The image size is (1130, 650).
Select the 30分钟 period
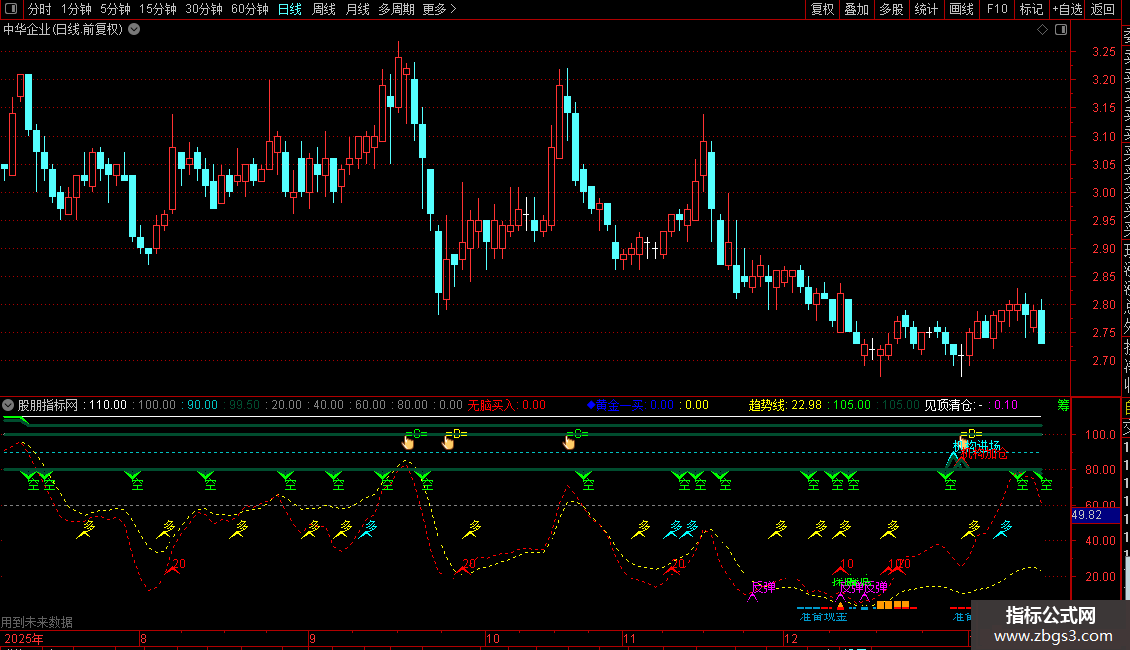point(203,9)
